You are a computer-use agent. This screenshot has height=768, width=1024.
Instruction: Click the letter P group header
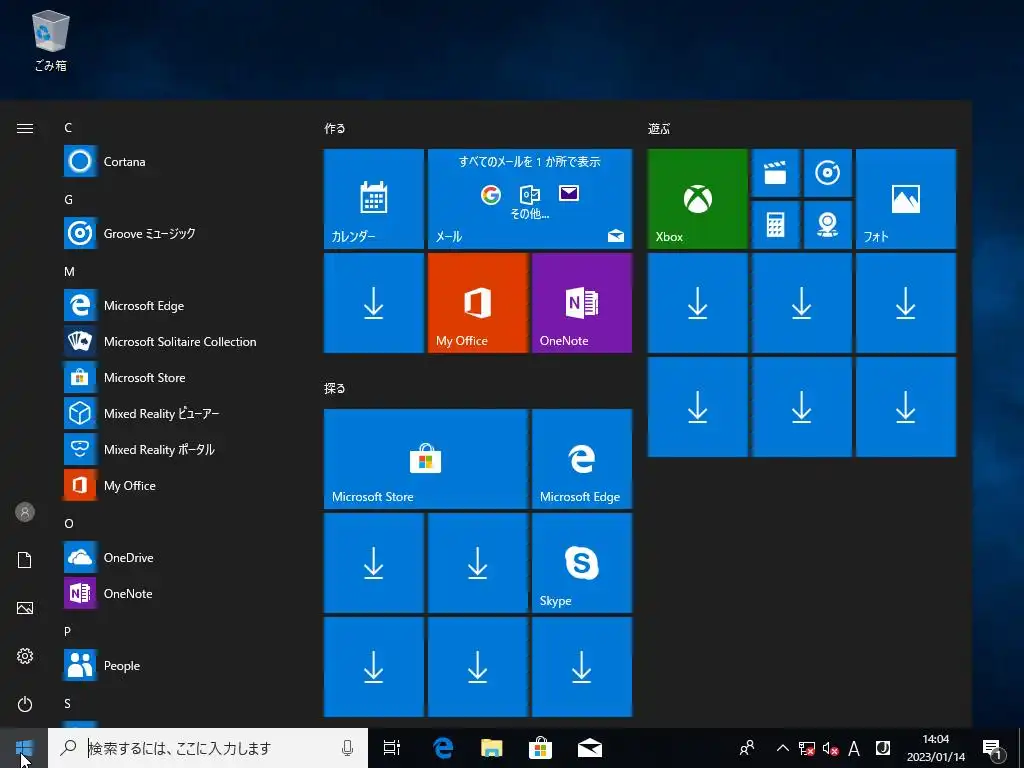coord(67,631)
